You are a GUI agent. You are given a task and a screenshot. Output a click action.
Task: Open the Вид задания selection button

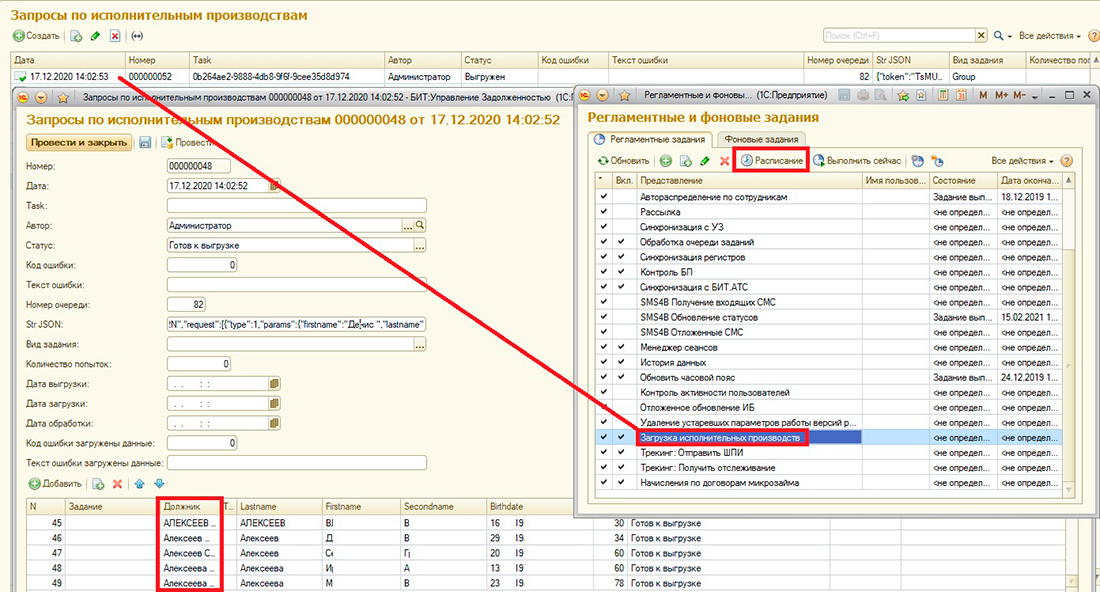point(420,344)
